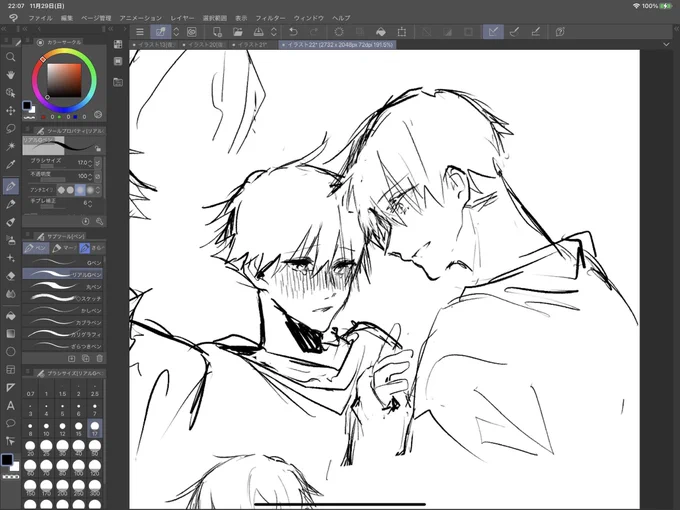The image size is (680, 510).
Task: Choose brush size 10 preset
Action: tap(46, 428)
